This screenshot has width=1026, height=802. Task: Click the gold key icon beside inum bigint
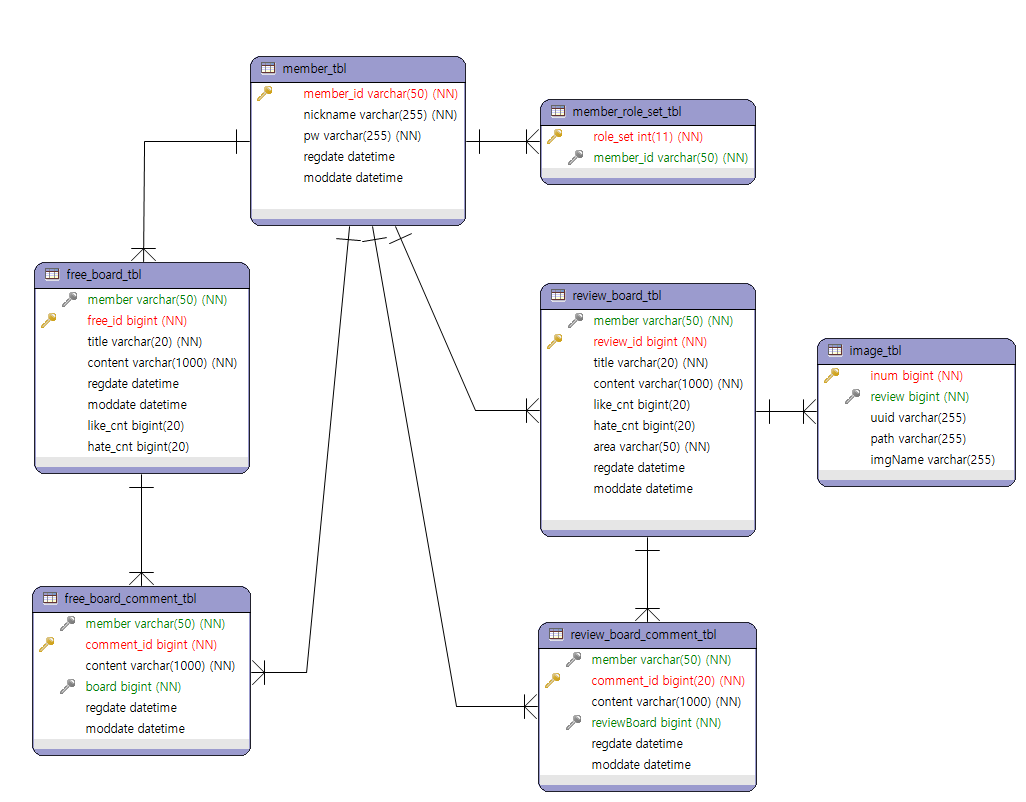[831, 375]
